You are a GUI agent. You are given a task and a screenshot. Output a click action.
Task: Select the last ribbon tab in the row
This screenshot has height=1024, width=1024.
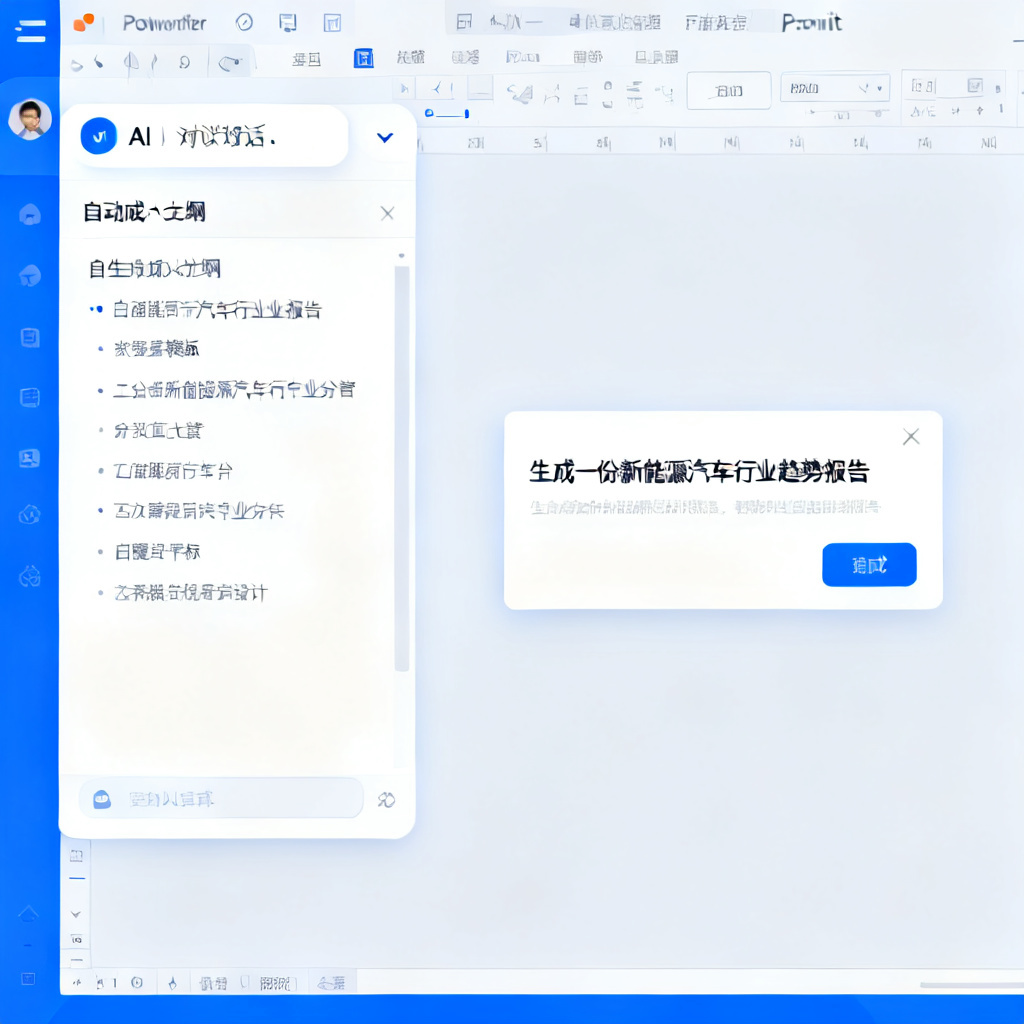pos(656,57)
